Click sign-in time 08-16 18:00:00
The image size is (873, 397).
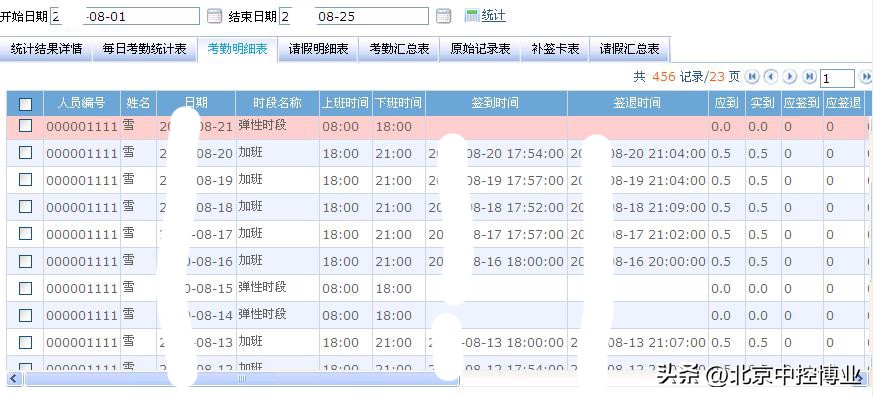(x=496, y=262)
